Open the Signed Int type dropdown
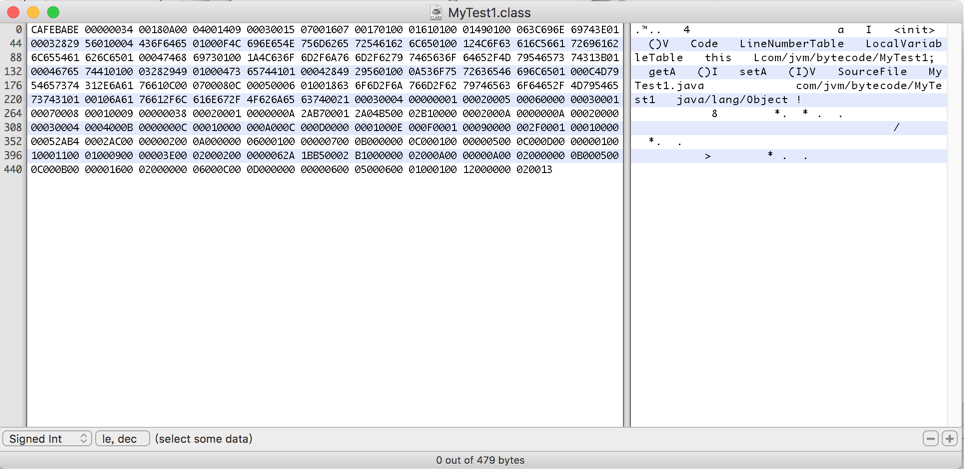 [x=47, y=439]
